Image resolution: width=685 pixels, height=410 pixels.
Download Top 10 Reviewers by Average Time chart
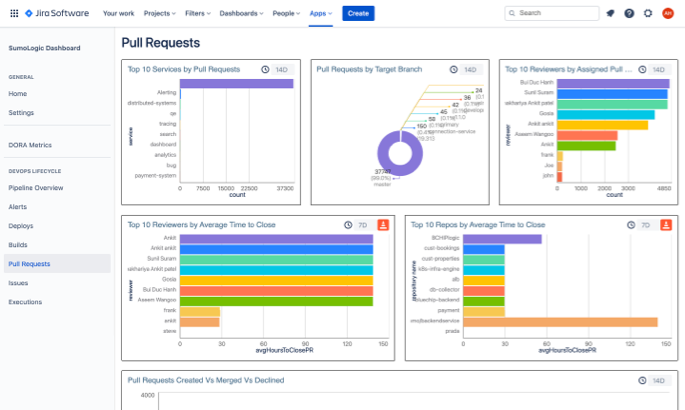click(x=383, y=225)
